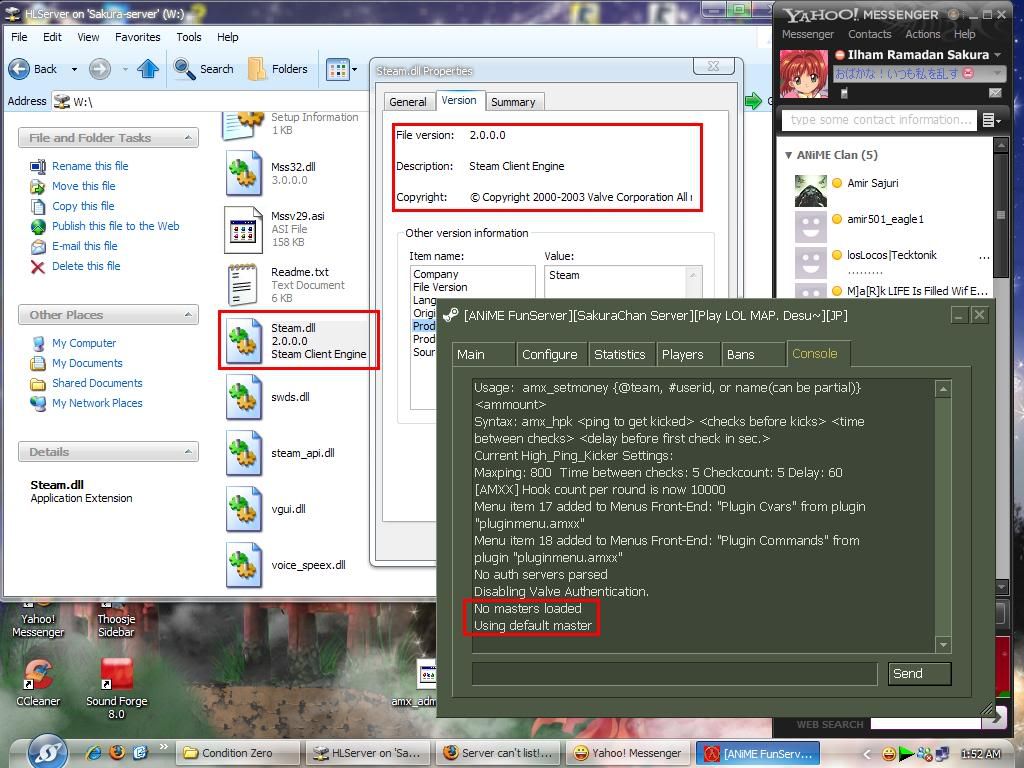Select the Mssv29.asi file icon
The image size is (1024, 768).
tap(243, 229)
